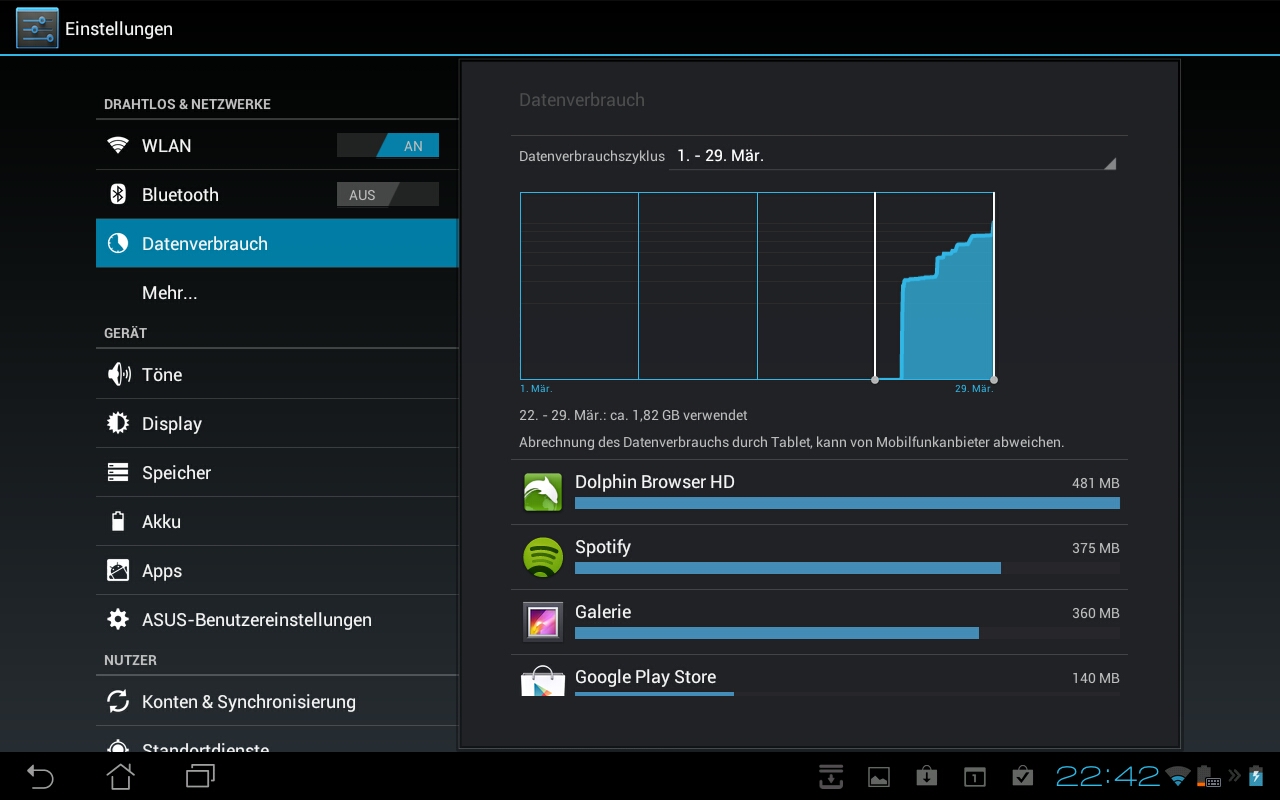Open Bluetooth settings

point(277,194)
